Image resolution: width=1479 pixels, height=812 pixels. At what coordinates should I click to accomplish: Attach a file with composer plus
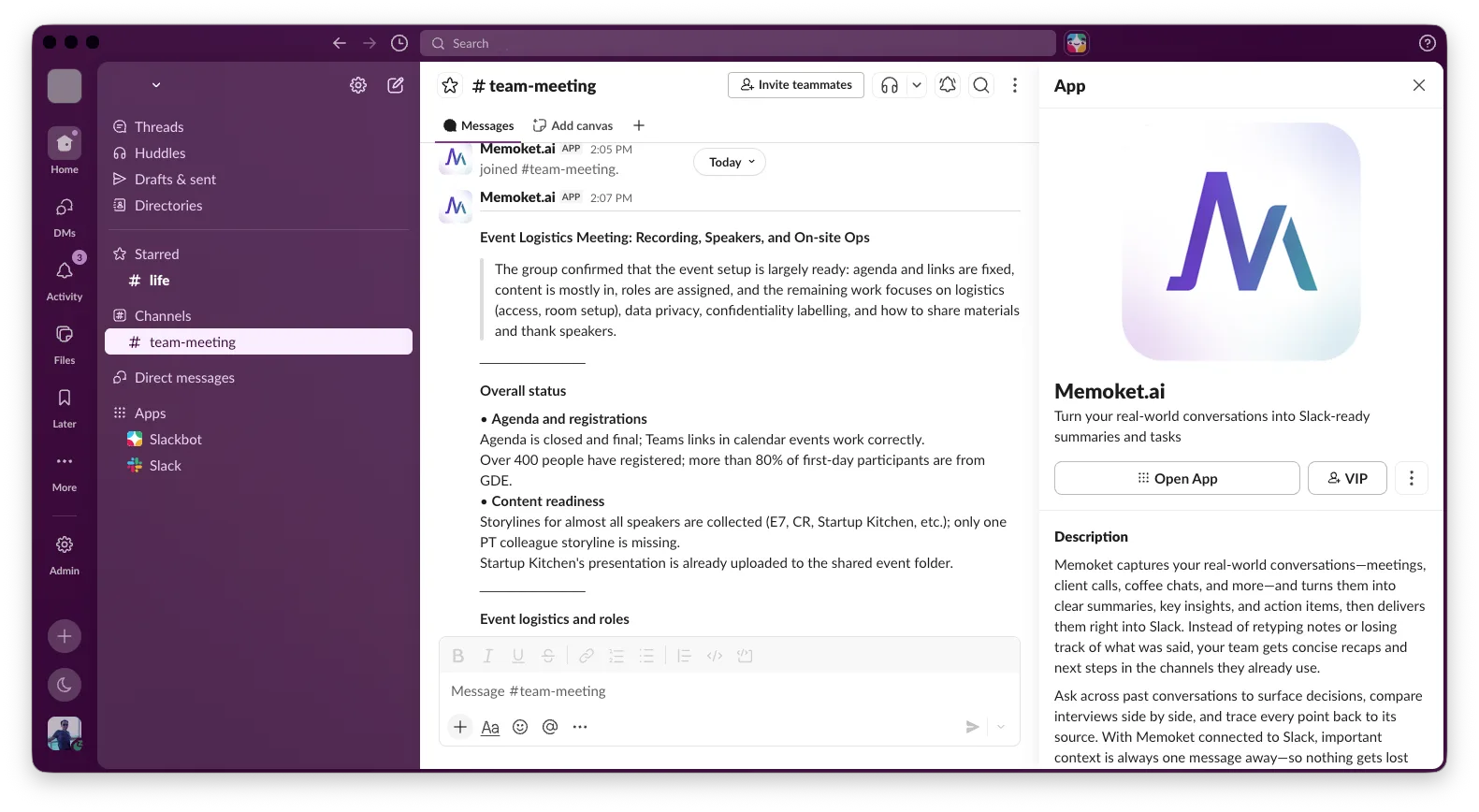pos(460,727)
